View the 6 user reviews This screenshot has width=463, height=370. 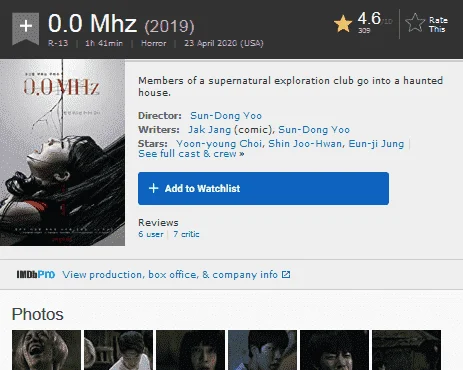click(151, 234)
